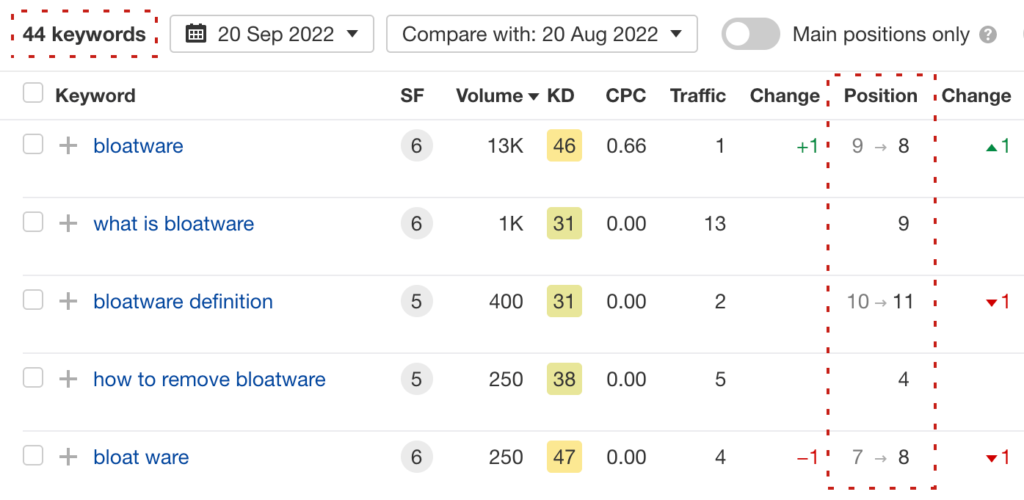Open the bloatware definition keyword link

[183, 301]
